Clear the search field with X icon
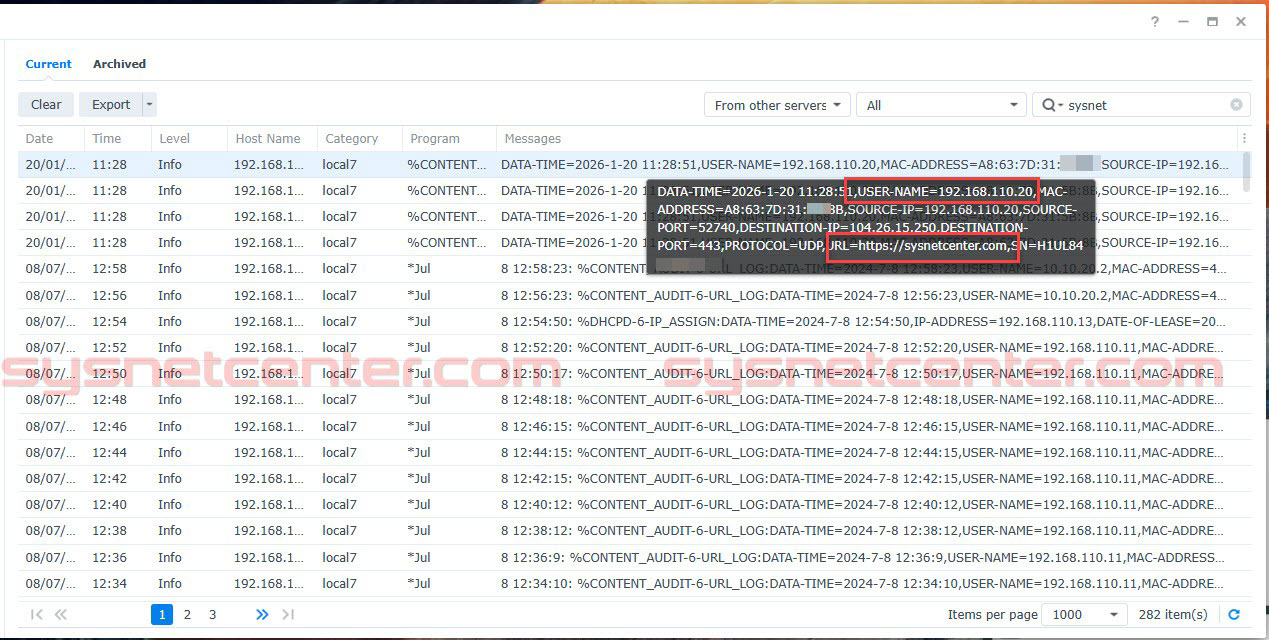Image resolution: width=1269 pixels, height=640 pixels. [1236, 105]
